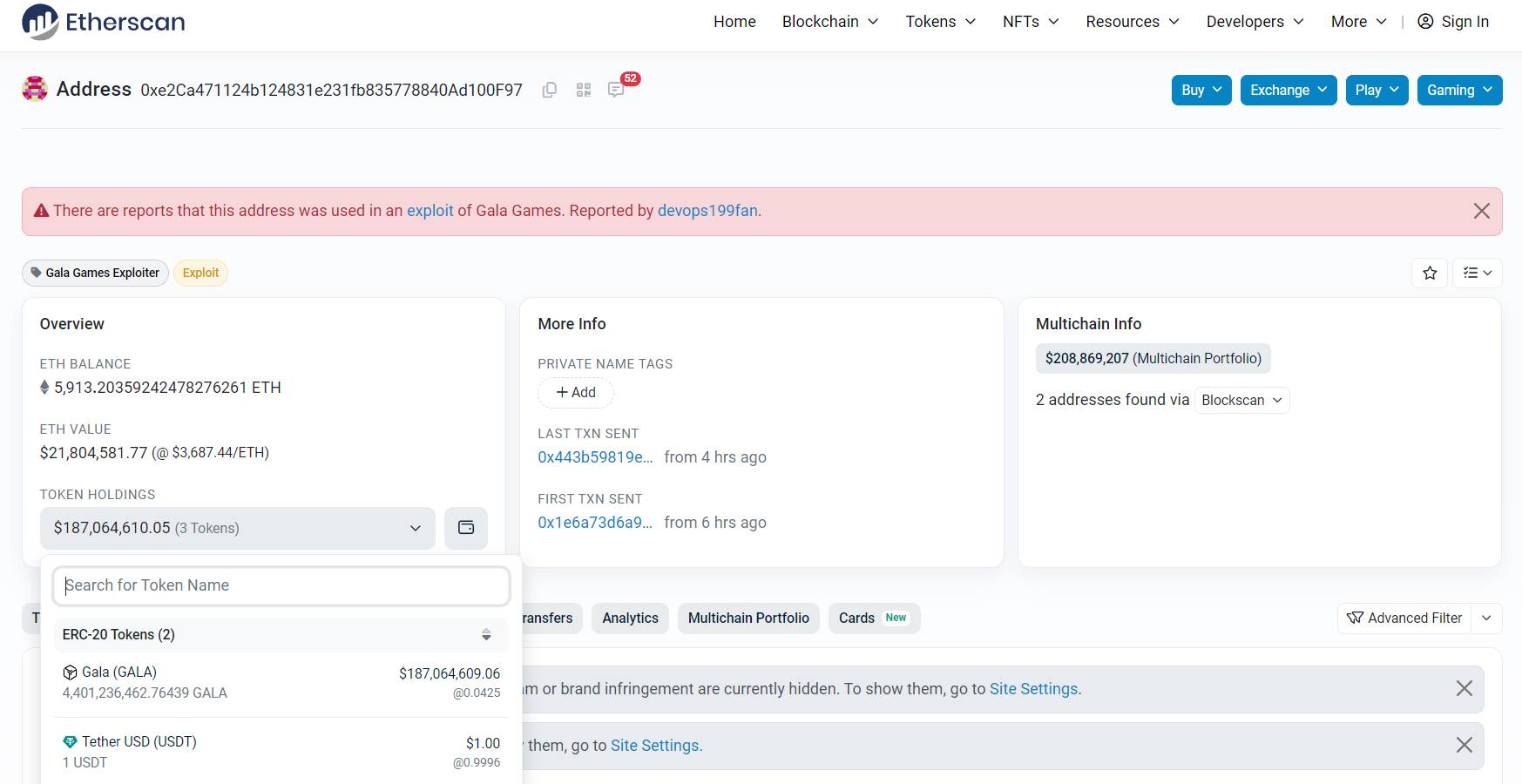Expand the Exchange dropdown
This screenshot has width=1522, height=784.
click(x=1289, y=90)
